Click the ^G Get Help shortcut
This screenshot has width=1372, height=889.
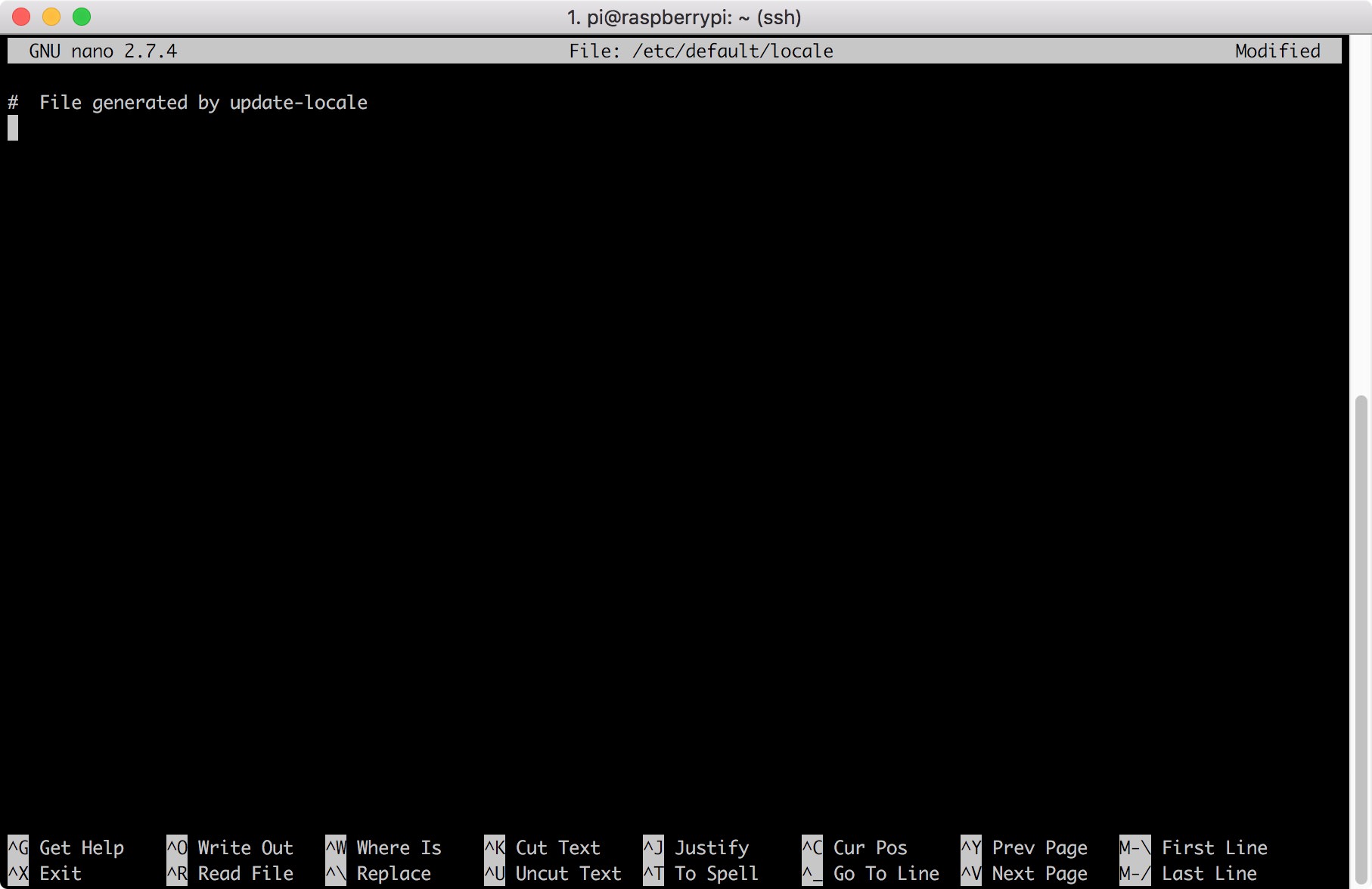tap(66, 847)
